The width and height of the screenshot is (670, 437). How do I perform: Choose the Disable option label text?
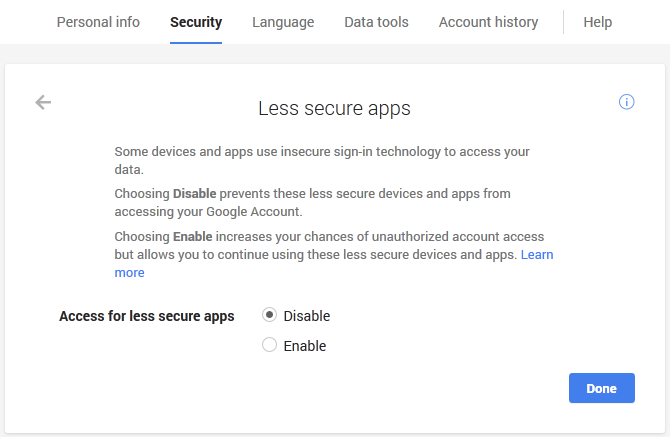[x=307, y=316]
